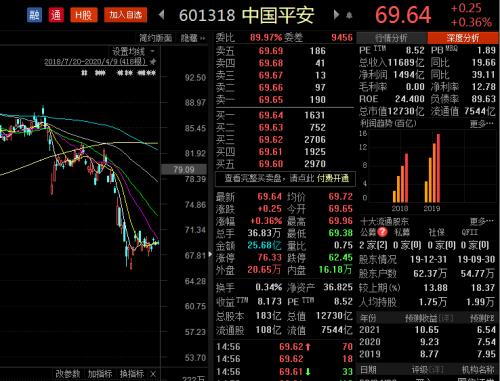Click 买四 price 69.61

[x=271, y=152]
